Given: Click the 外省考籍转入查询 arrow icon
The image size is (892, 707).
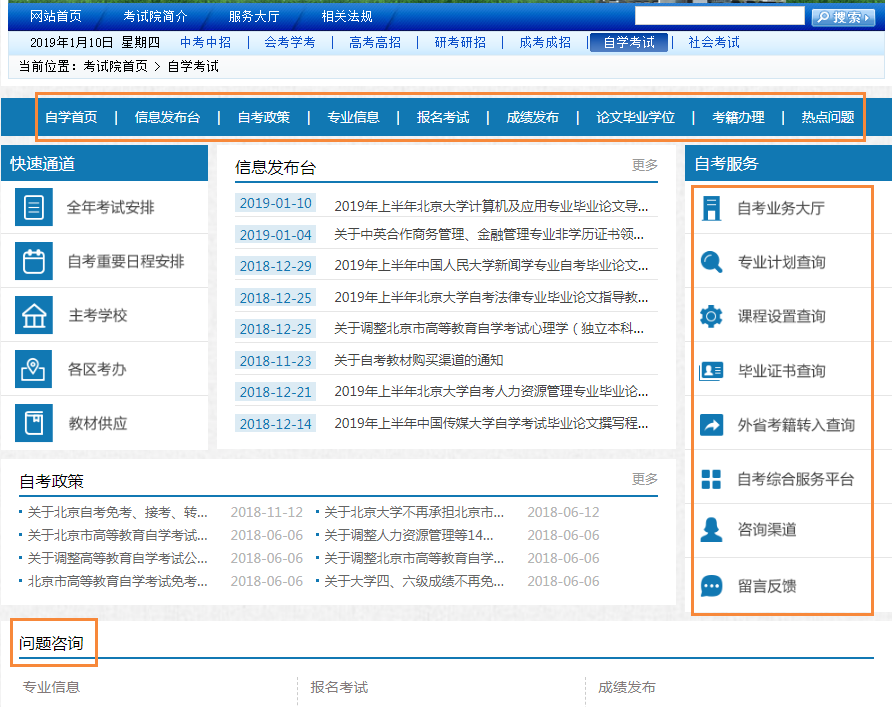Looking at the screenshot, I should click(711, 425).
